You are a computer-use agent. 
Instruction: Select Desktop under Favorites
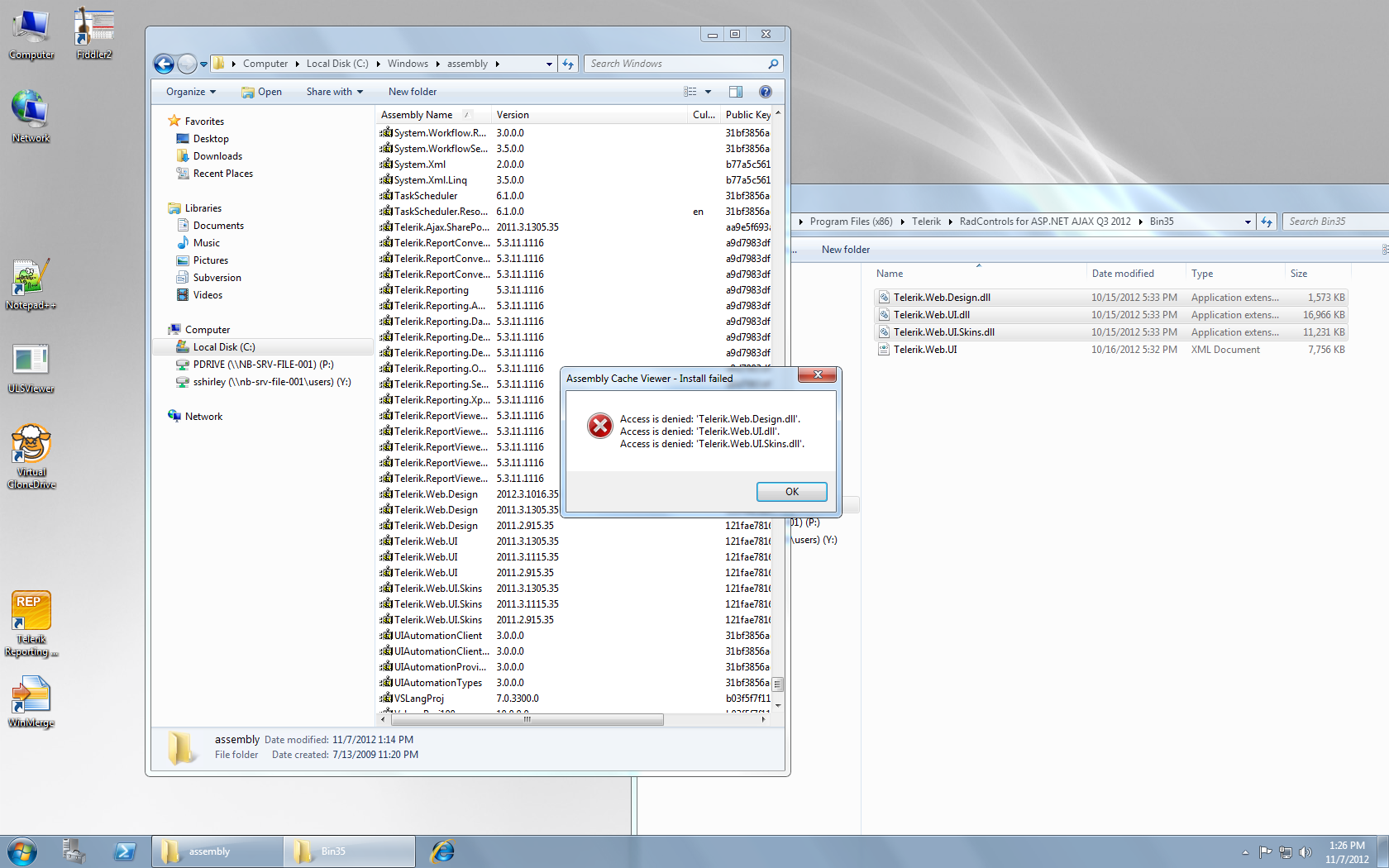pos(211,139)
